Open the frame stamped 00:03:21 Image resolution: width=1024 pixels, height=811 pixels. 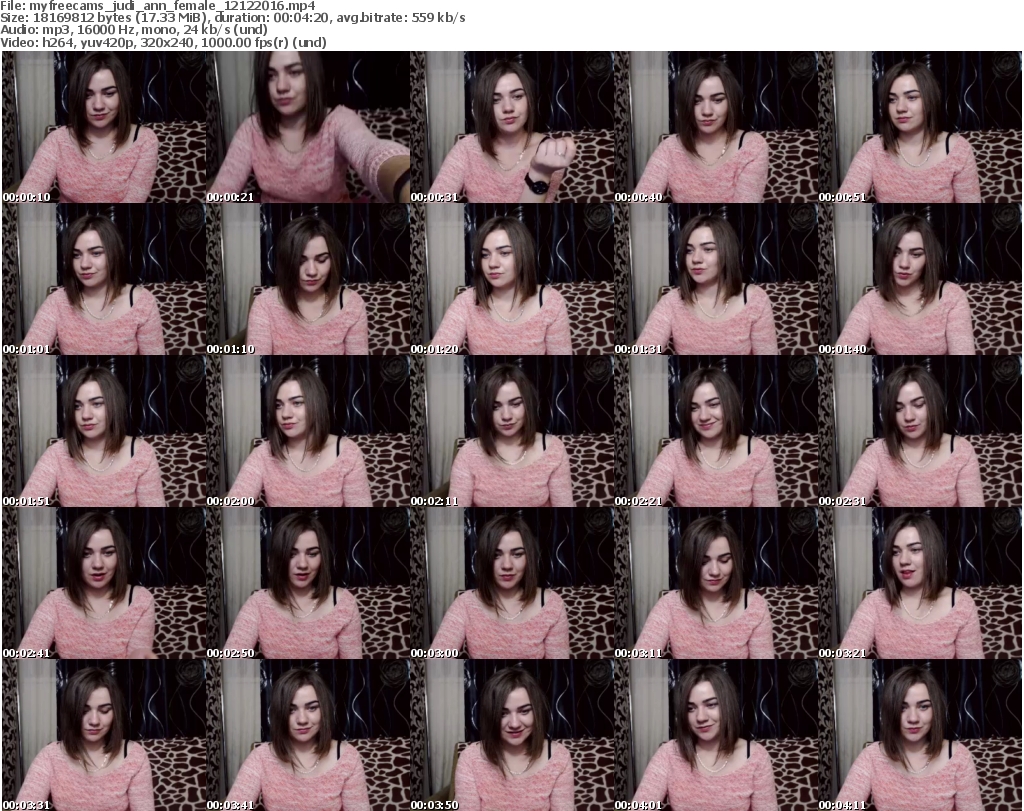pos(920,584)
